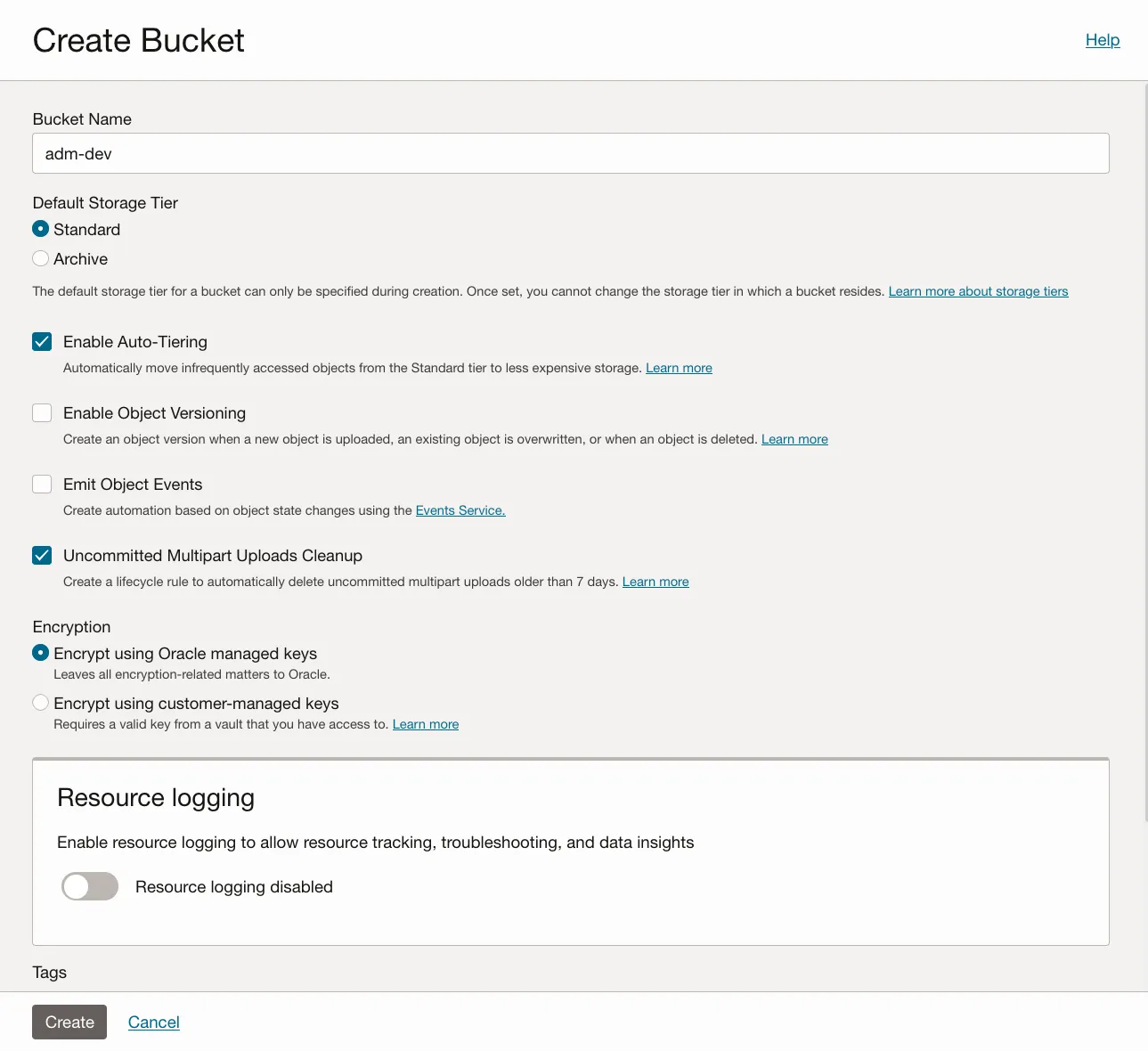Select the Standard storage tier option
This screenshot has width=1148, height=1051.
coord(41,229)
